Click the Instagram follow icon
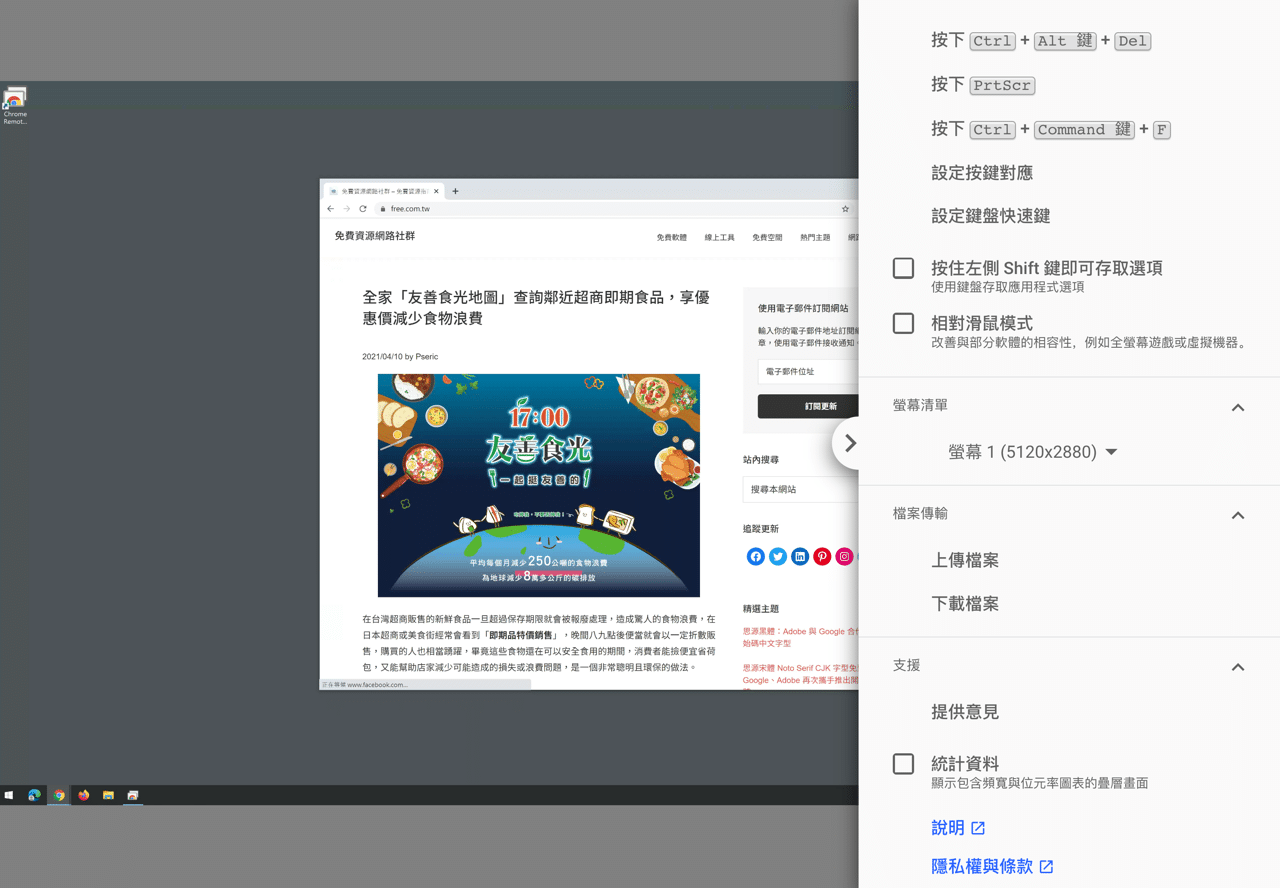Viewport: 1280px width, 888px height. pyautogui.click(x=845, y=557)
